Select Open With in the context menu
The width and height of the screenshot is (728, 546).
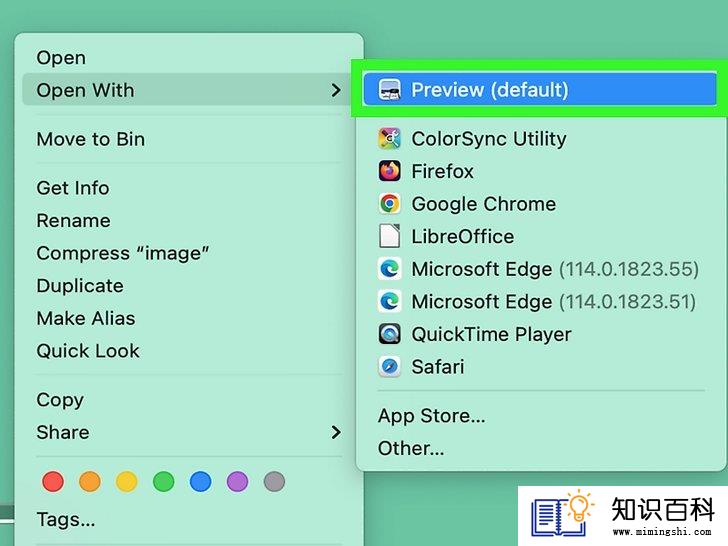click(x=189, y=90)
